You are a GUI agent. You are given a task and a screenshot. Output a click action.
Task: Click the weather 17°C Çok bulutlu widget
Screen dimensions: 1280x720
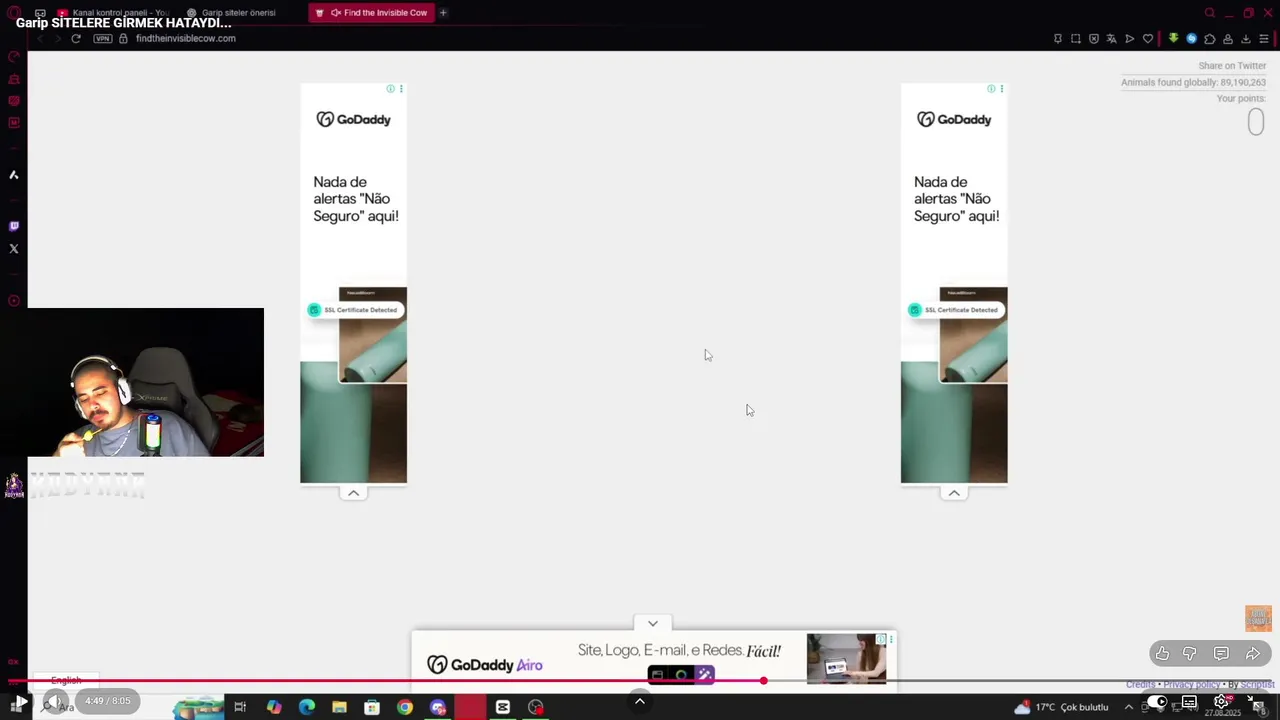(1061, 707)
